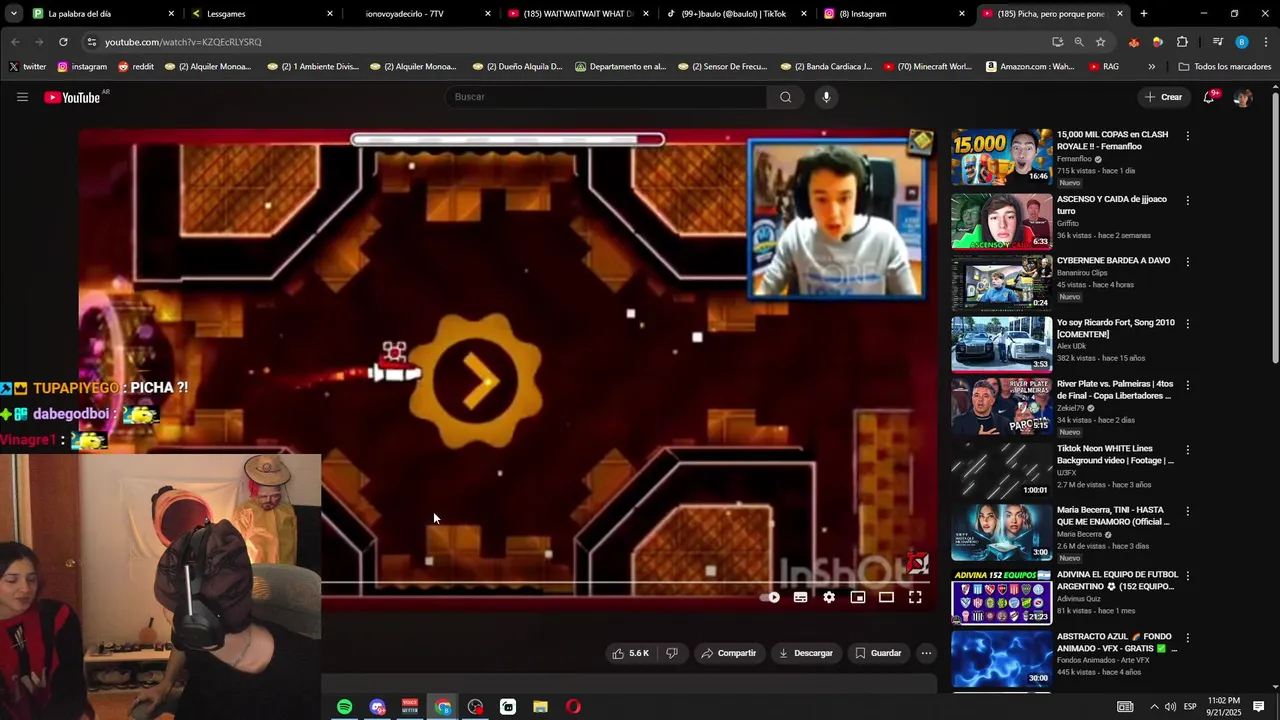This screenshot has height=720, width=1280.
Task: Like the video with 5.6 K likes
Action: (x=631, y=653)
